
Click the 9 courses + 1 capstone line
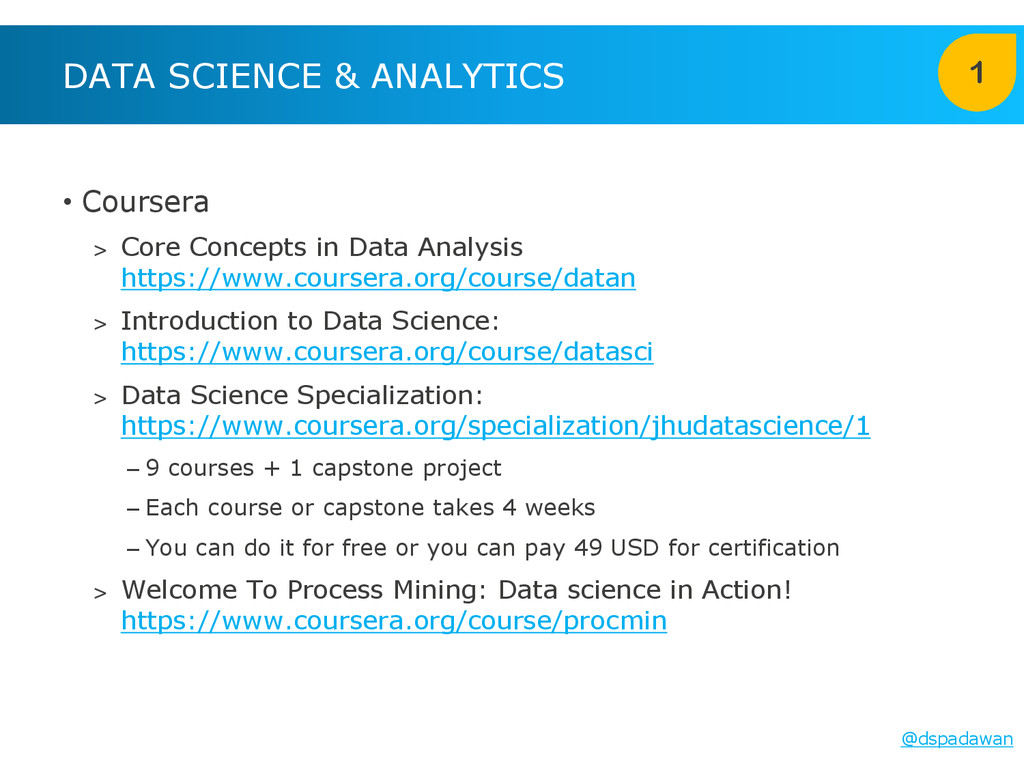tap(322, 468)
